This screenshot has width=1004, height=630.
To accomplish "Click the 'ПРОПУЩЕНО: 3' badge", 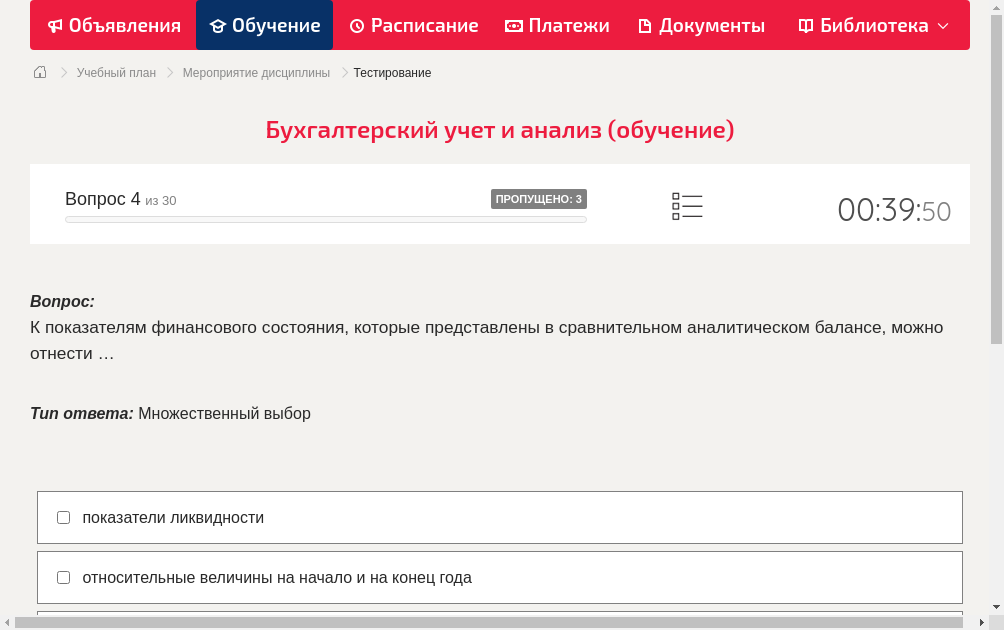I will (x=540, y=199).
